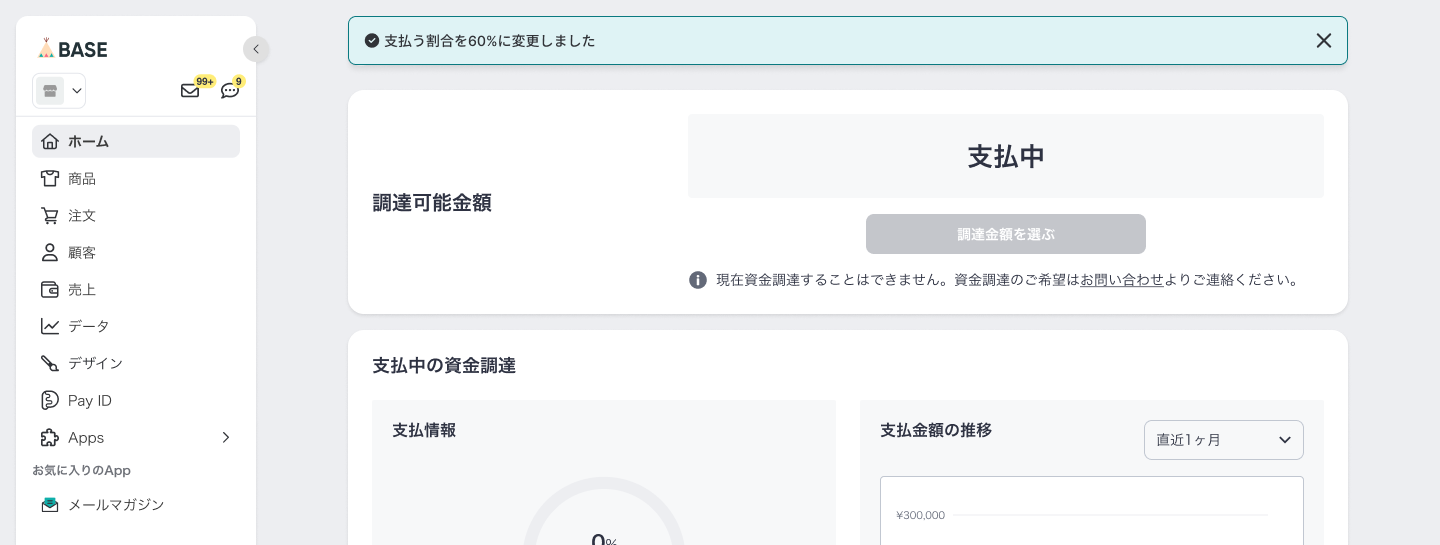
Task: Click the デザイン brush icon
Action: tap(50, 363)
